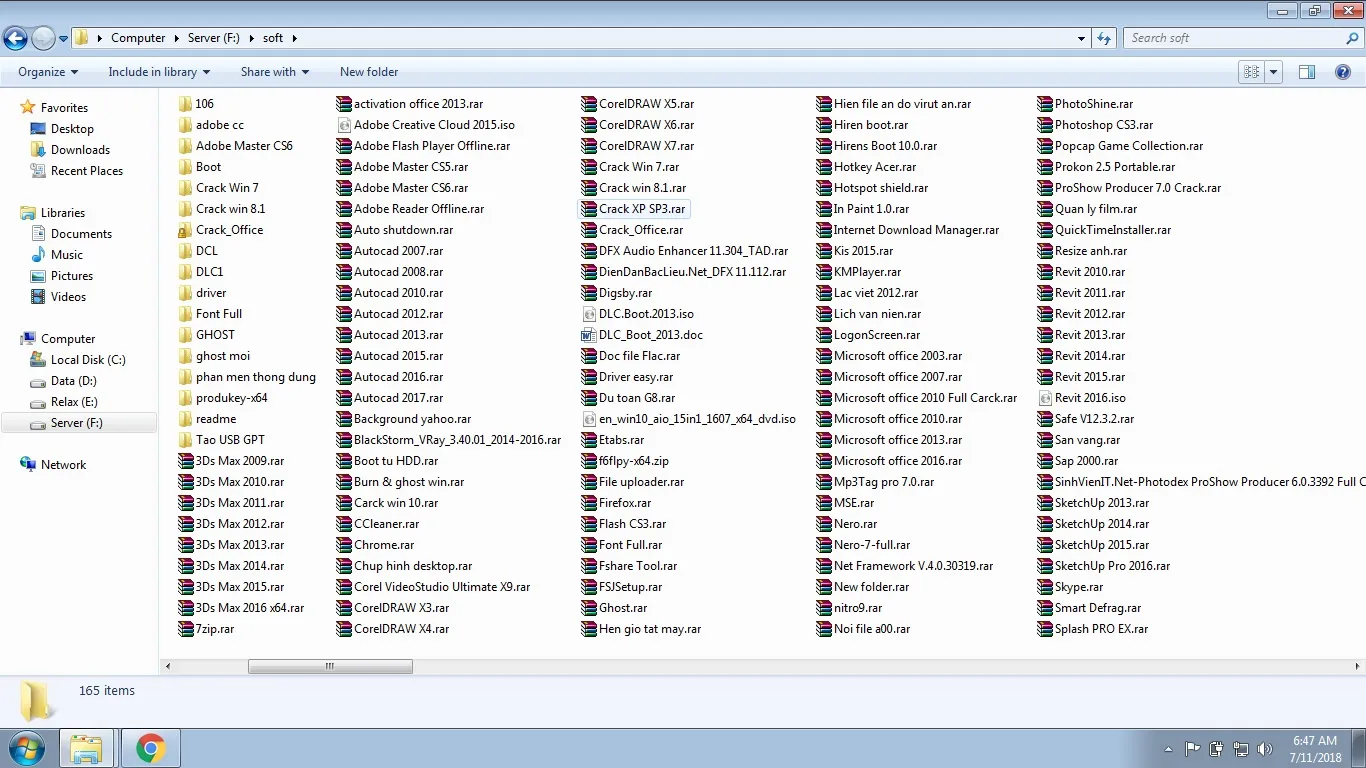Toggle the preview pane button

pyautogui.click(x=1306, y=72)
